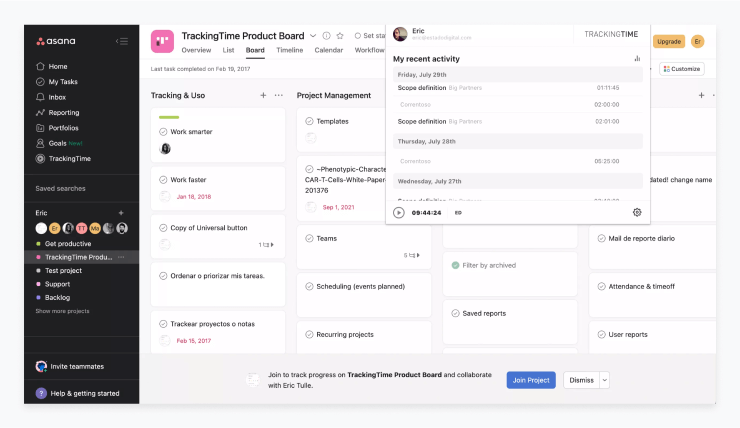The height and width of the screenshot is (428, 740).
Task: Click Jan 18, 2018 due date
Action: click(x=193, y=197)
